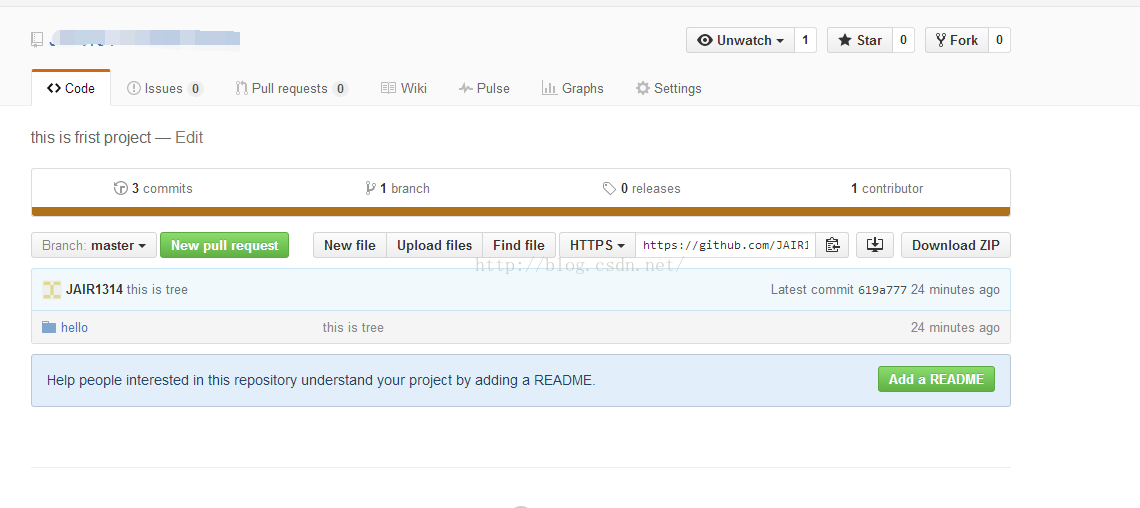Viewport: 1140px width, 508px height.
Task: Click the clone URL input field
Action: coord(726,245)
